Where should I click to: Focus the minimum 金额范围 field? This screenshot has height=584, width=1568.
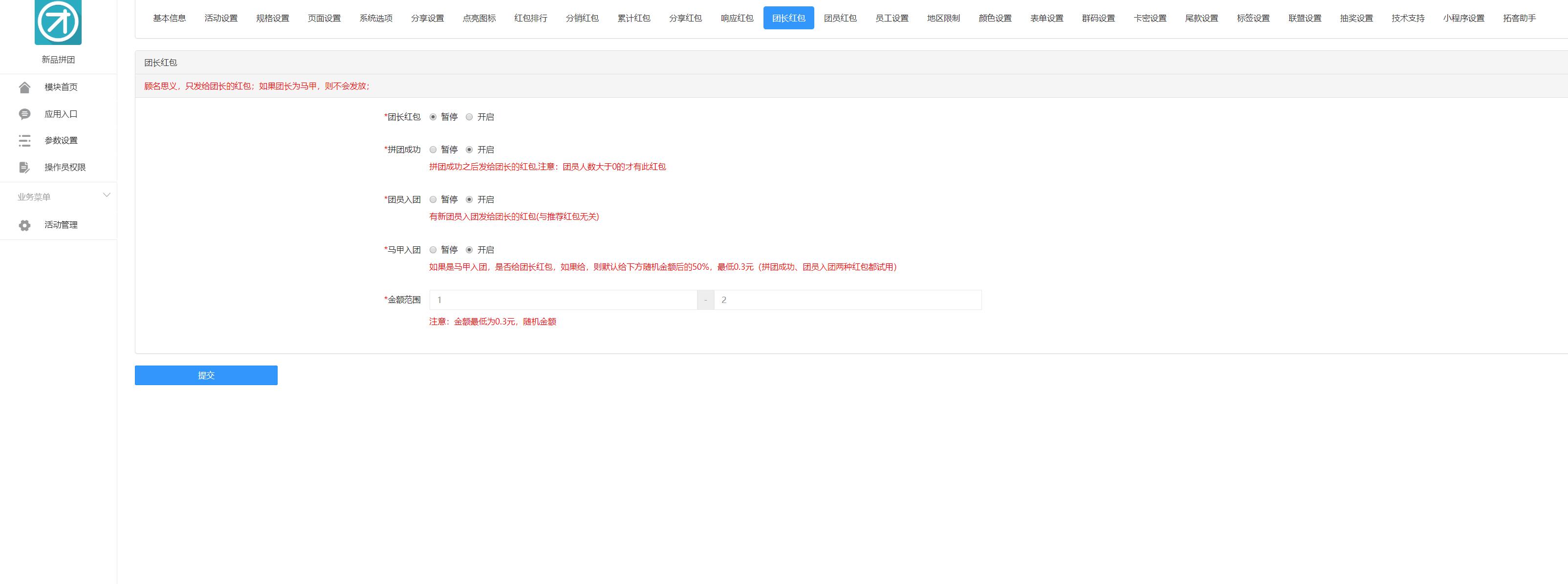point(563,300)
